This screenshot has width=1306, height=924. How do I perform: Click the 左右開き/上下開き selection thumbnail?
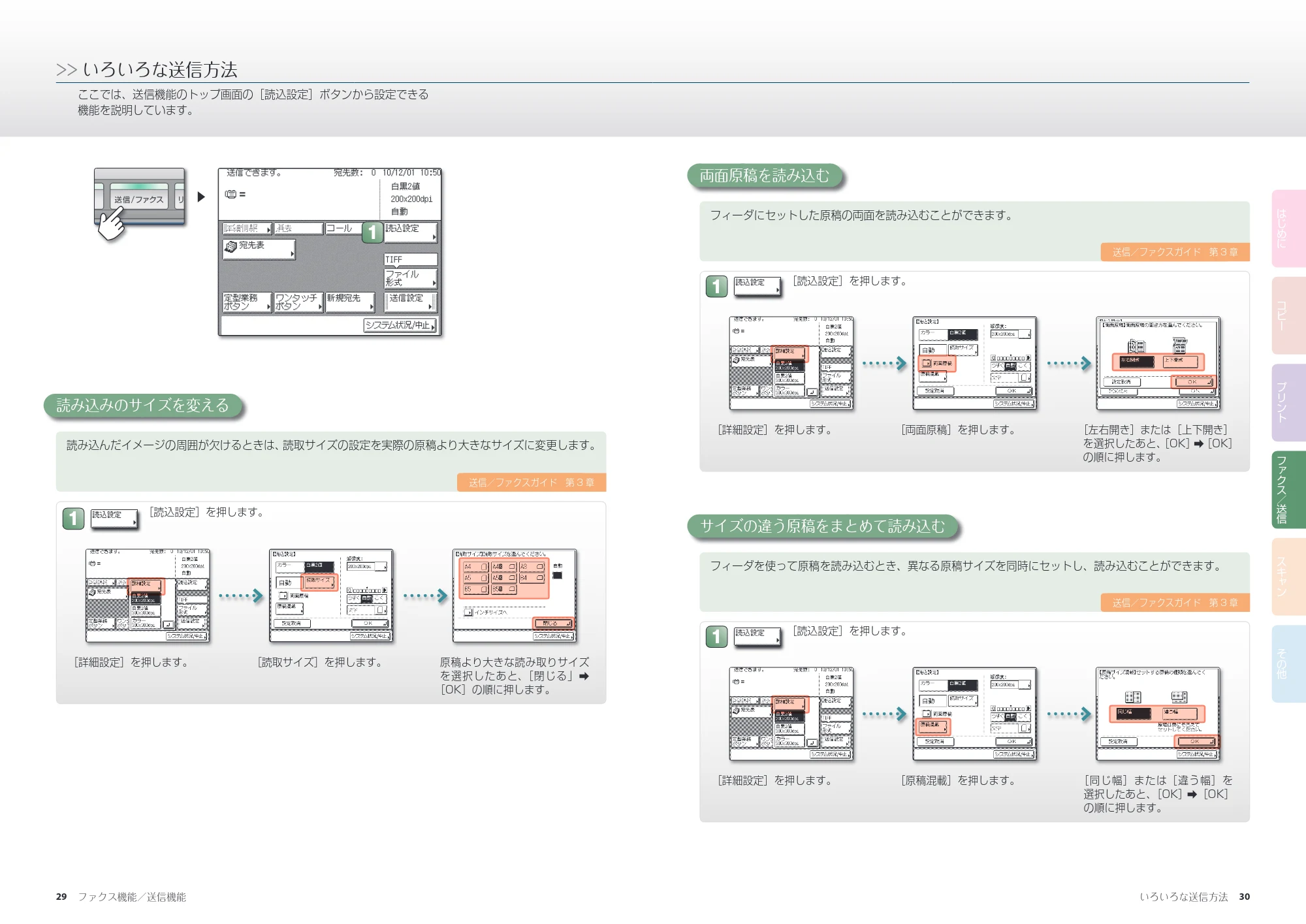(1158, 363)
